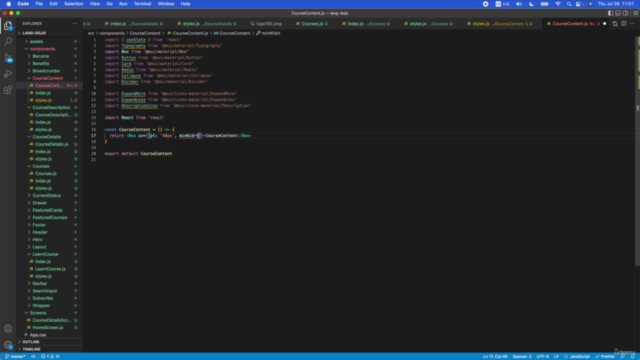640x360 pixels.
Task: Collapse the CourseContent folder
Action: tap(48, 78)
